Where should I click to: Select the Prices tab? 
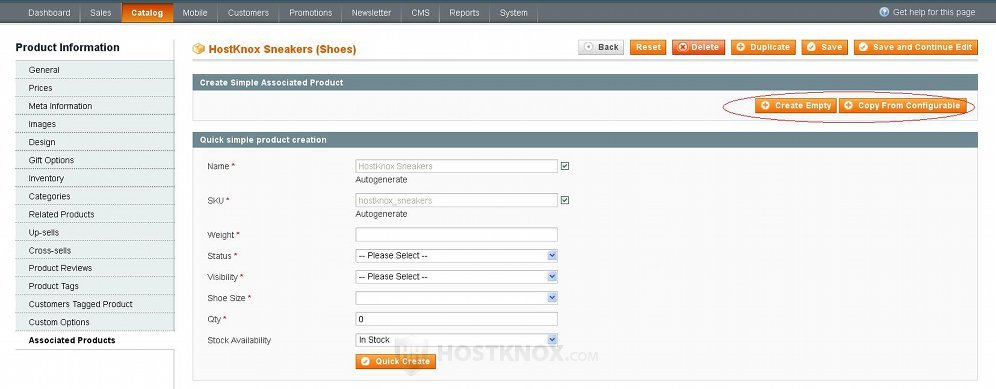95,88
